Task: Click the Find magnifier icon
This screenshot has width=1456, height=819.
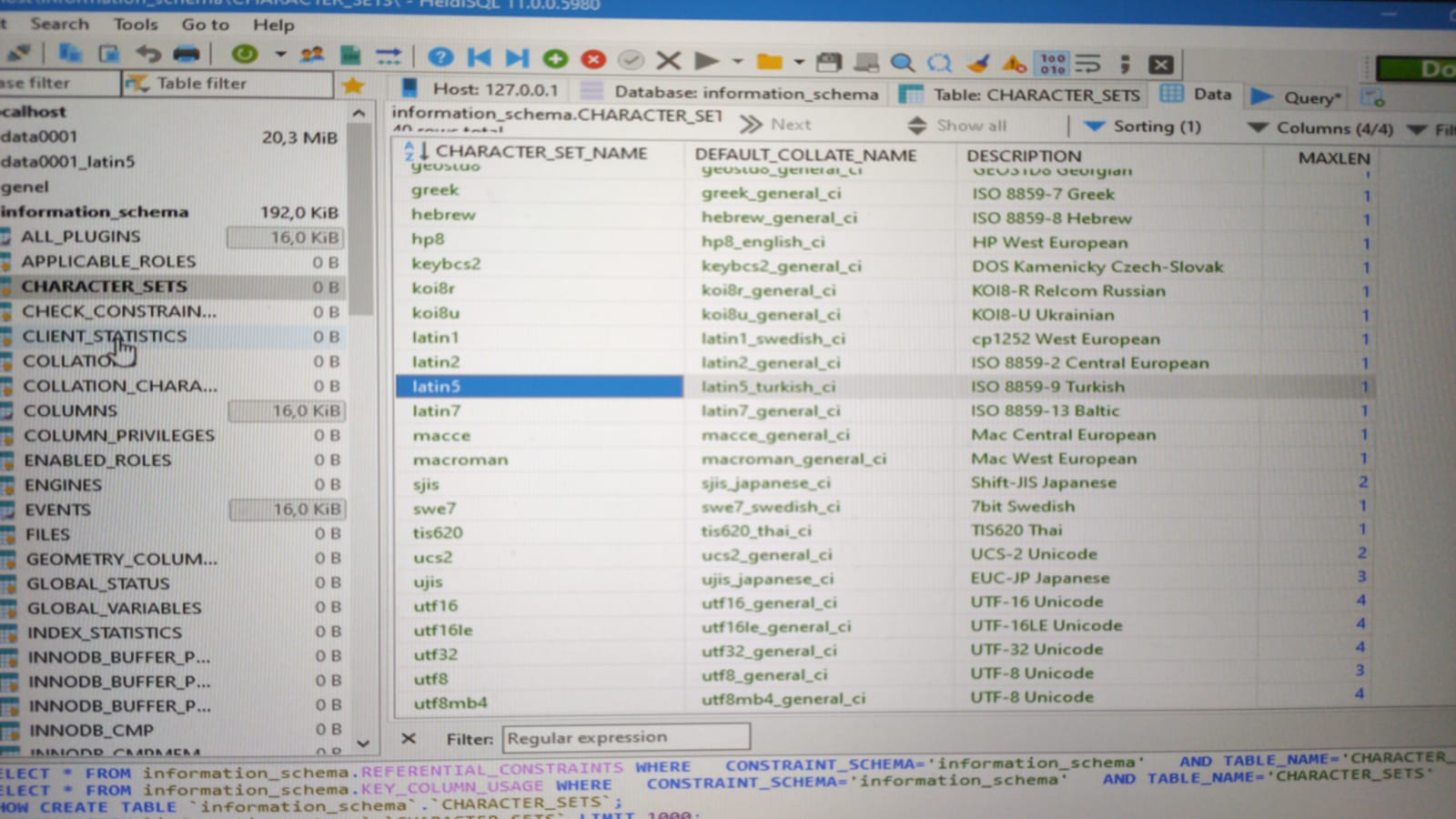Action: (x=902, y=63)
